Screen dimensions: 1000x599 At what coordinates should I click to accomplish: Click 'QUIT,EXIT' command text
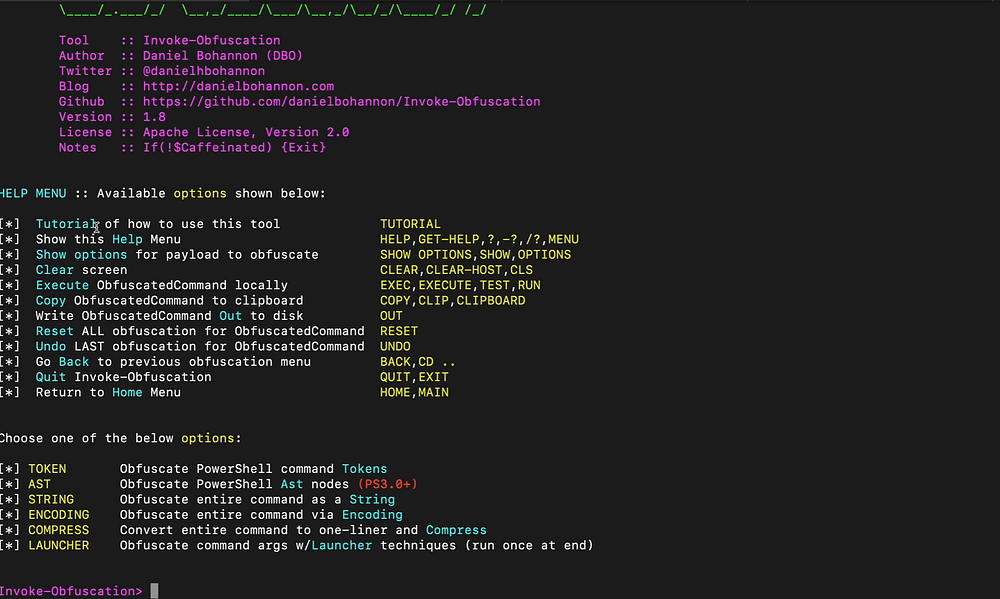[x=415, y=377]
